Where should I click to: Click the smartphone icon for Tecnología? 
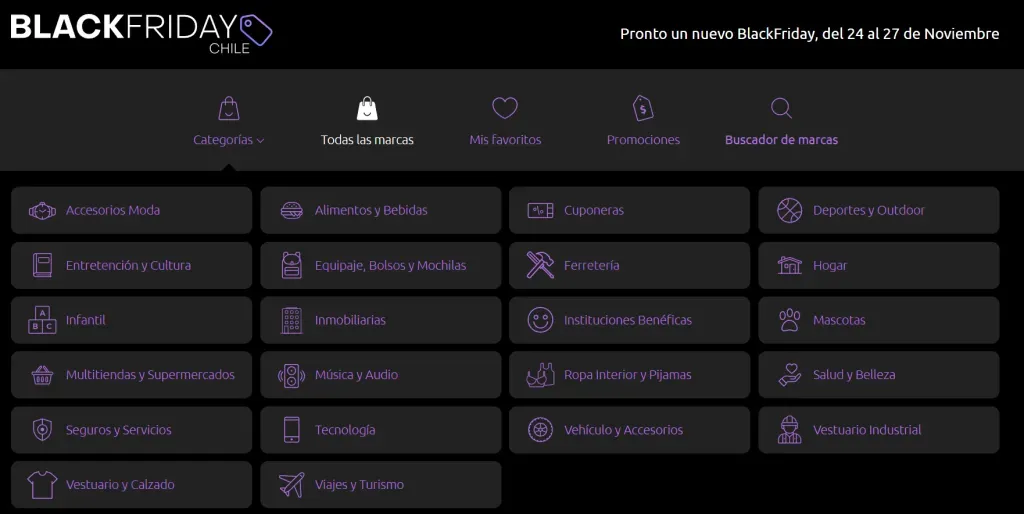[292, 430]
